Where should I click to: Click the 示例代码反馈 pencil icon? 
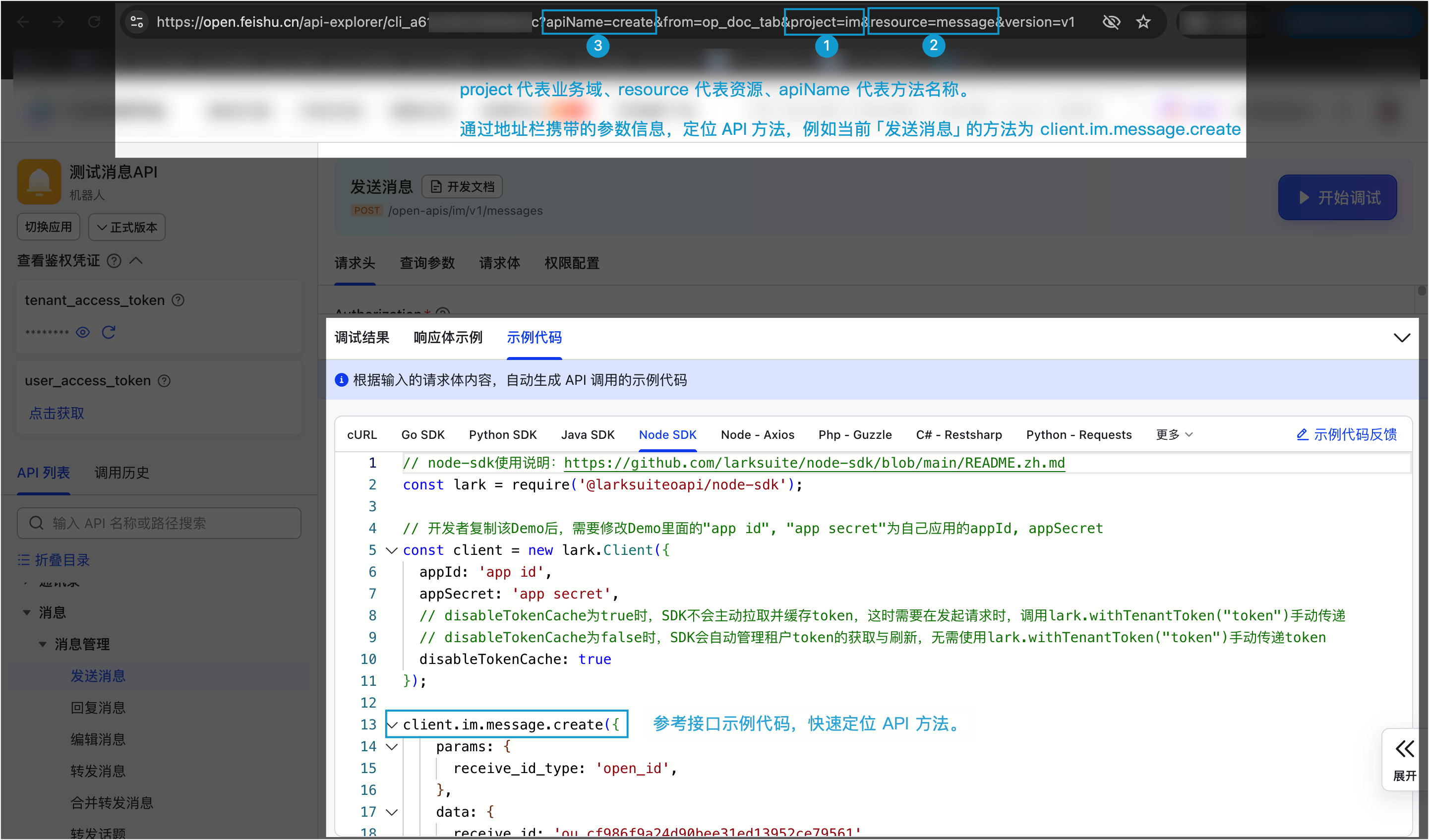point(1302,434)
